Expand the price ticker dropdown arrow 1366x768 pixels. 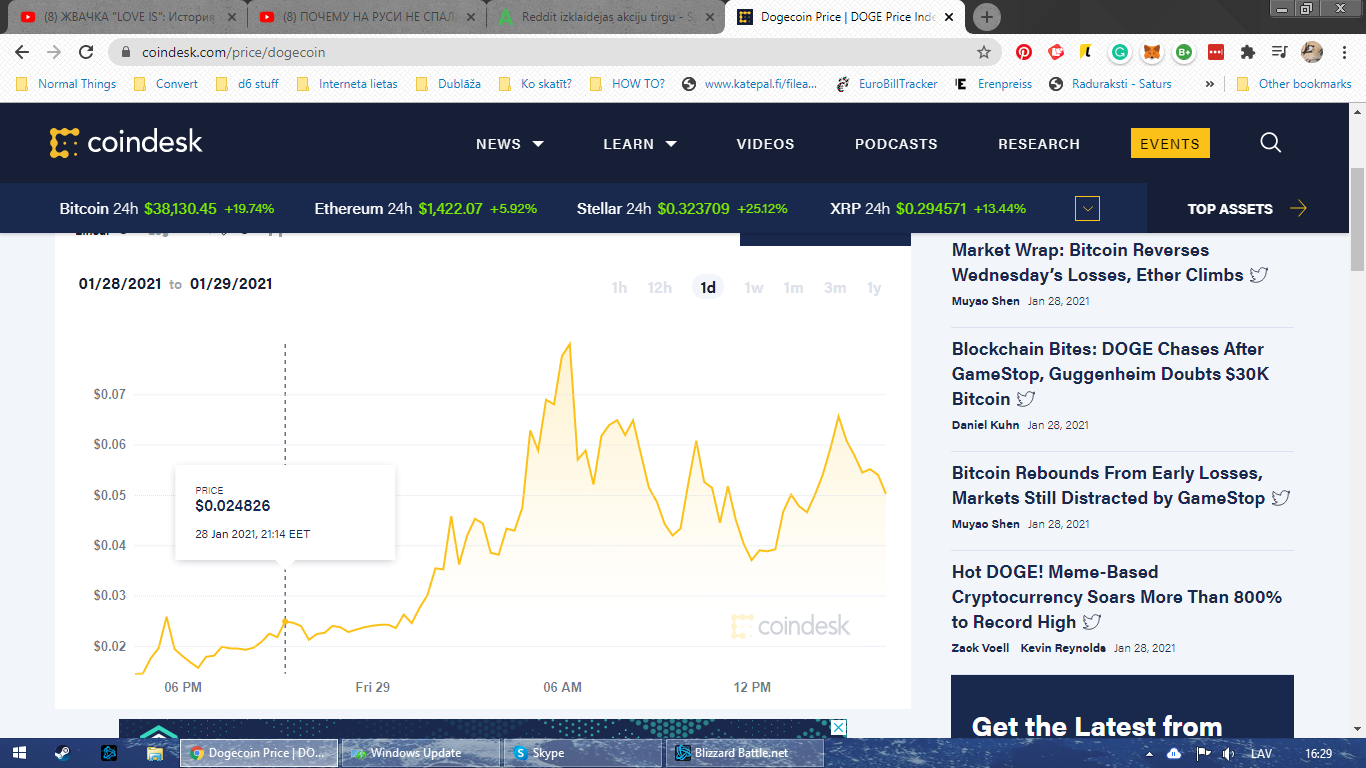point(1087,209)
